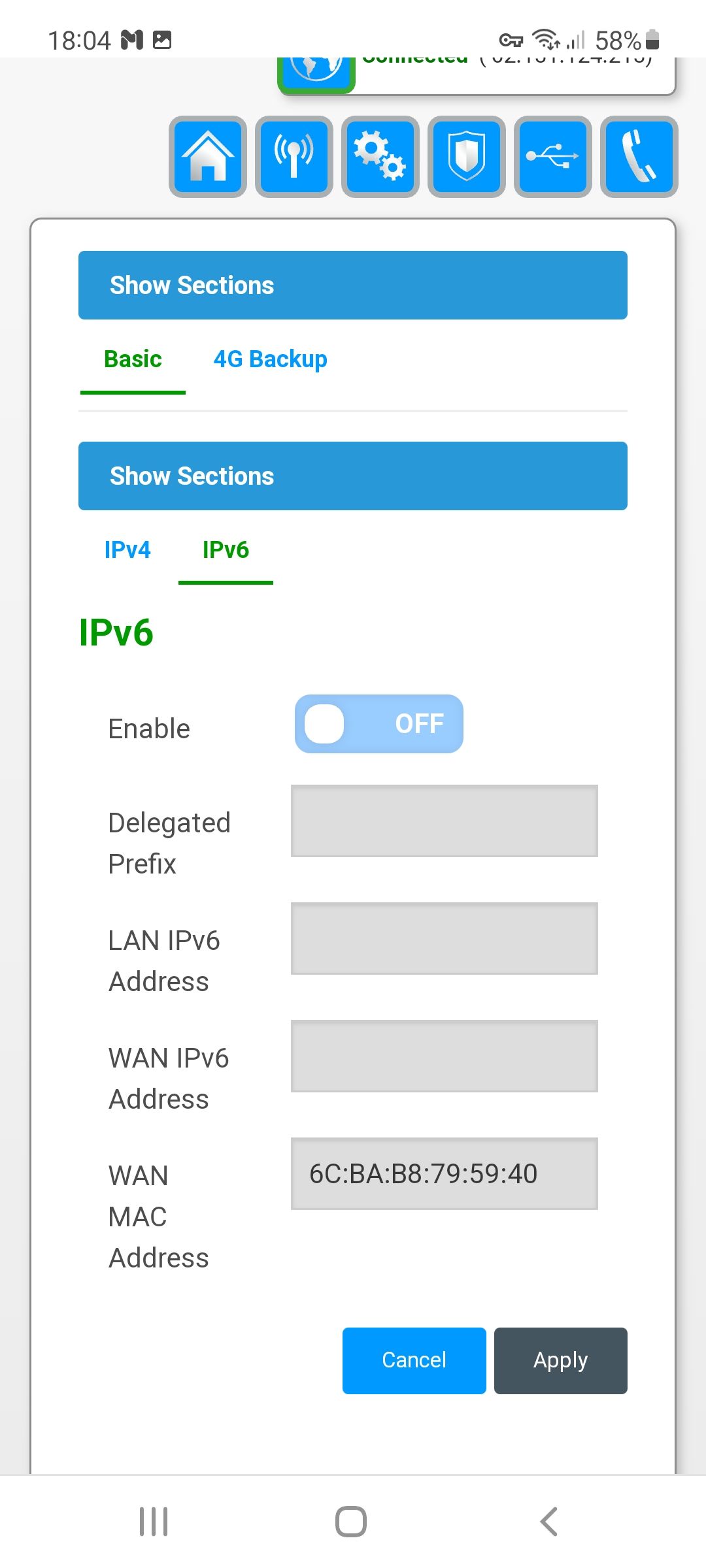Viewport: 706px width, 1568px height.
Task: Select the wireless settings antenna icon
Action: tap(293, 156)
